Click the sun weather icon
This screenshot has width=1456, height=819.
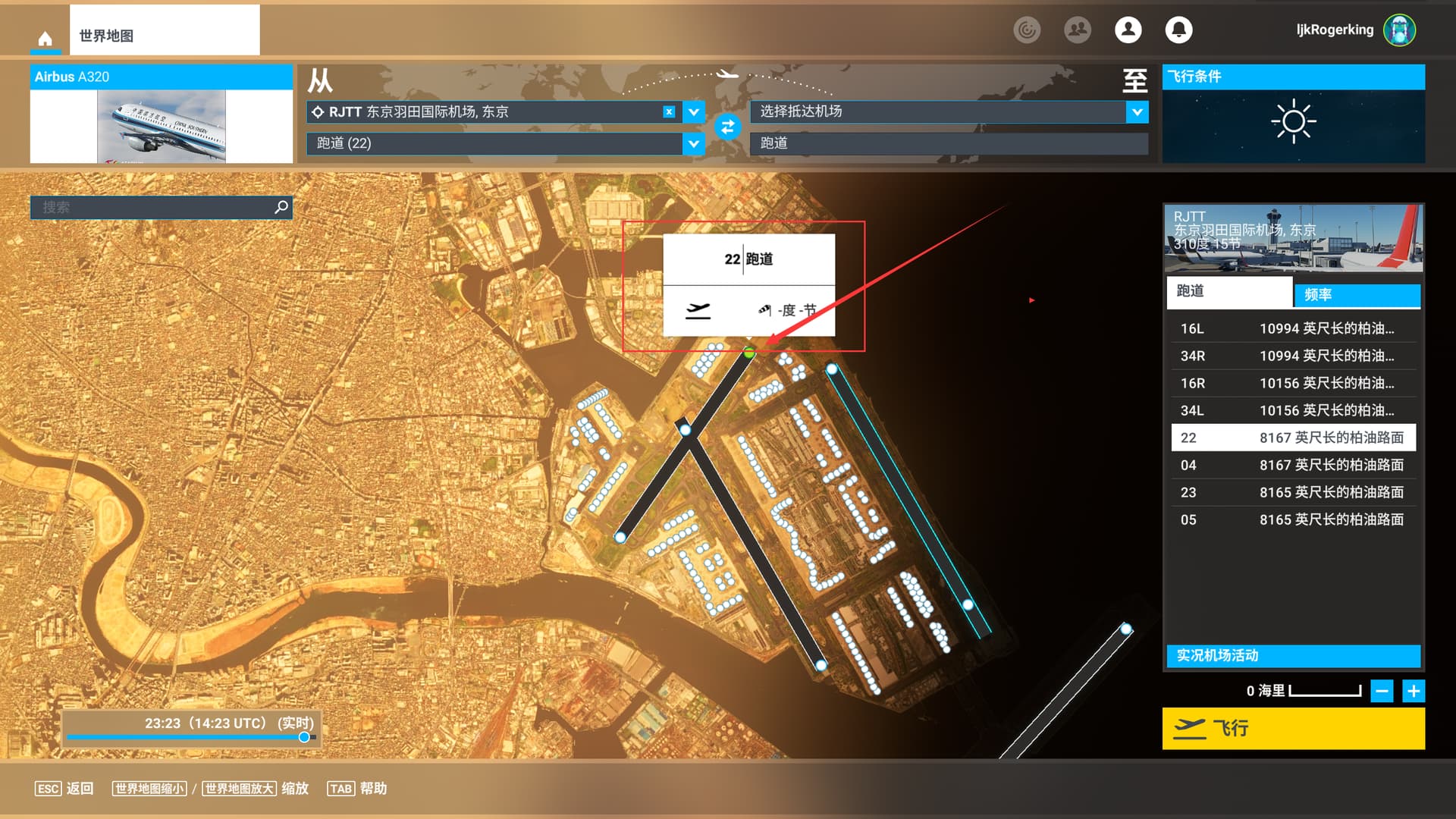tap(1293, 121)
